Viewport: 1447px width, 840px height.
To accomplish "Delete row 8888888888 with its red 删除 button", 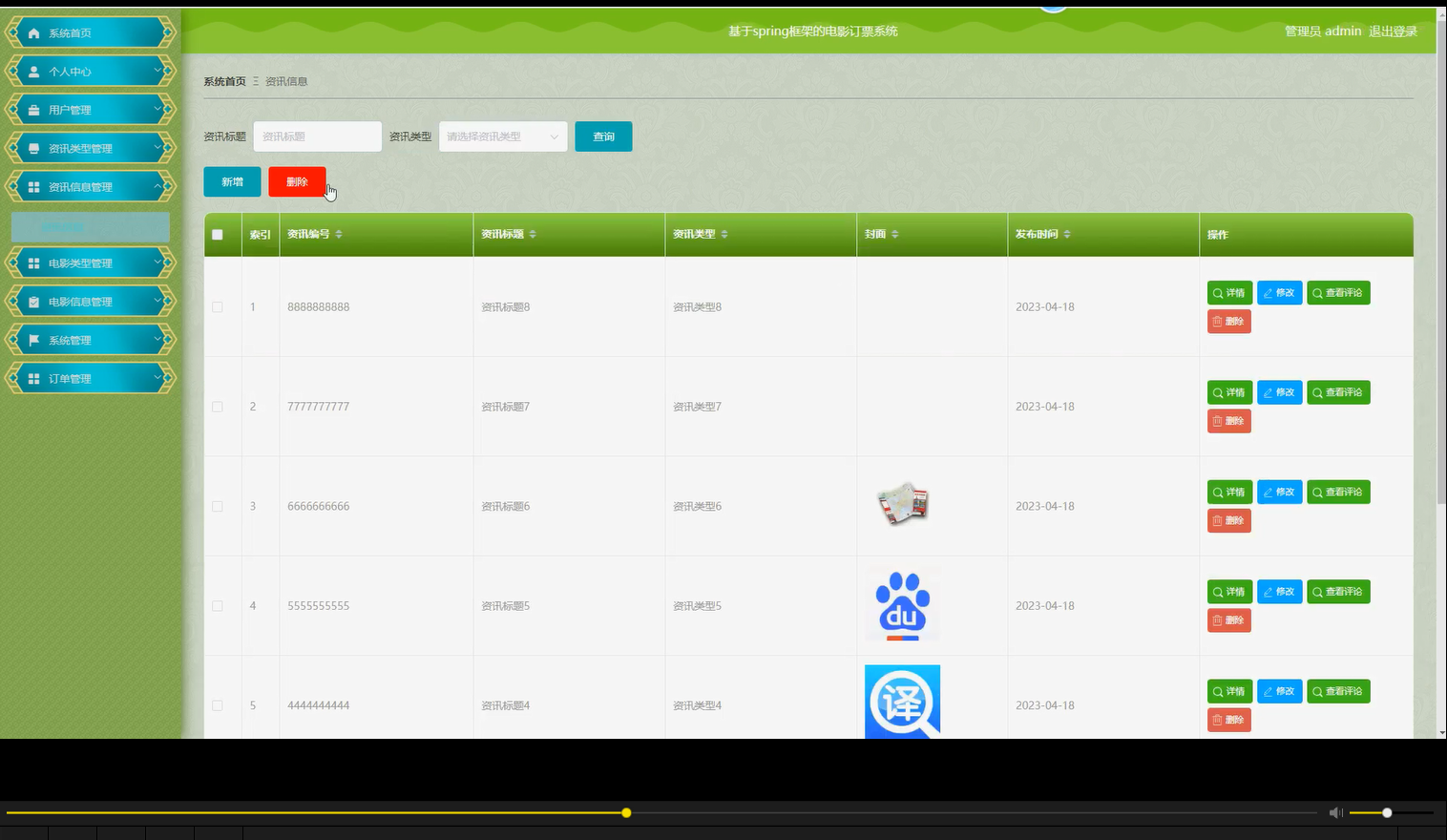I will point(1229,322).
